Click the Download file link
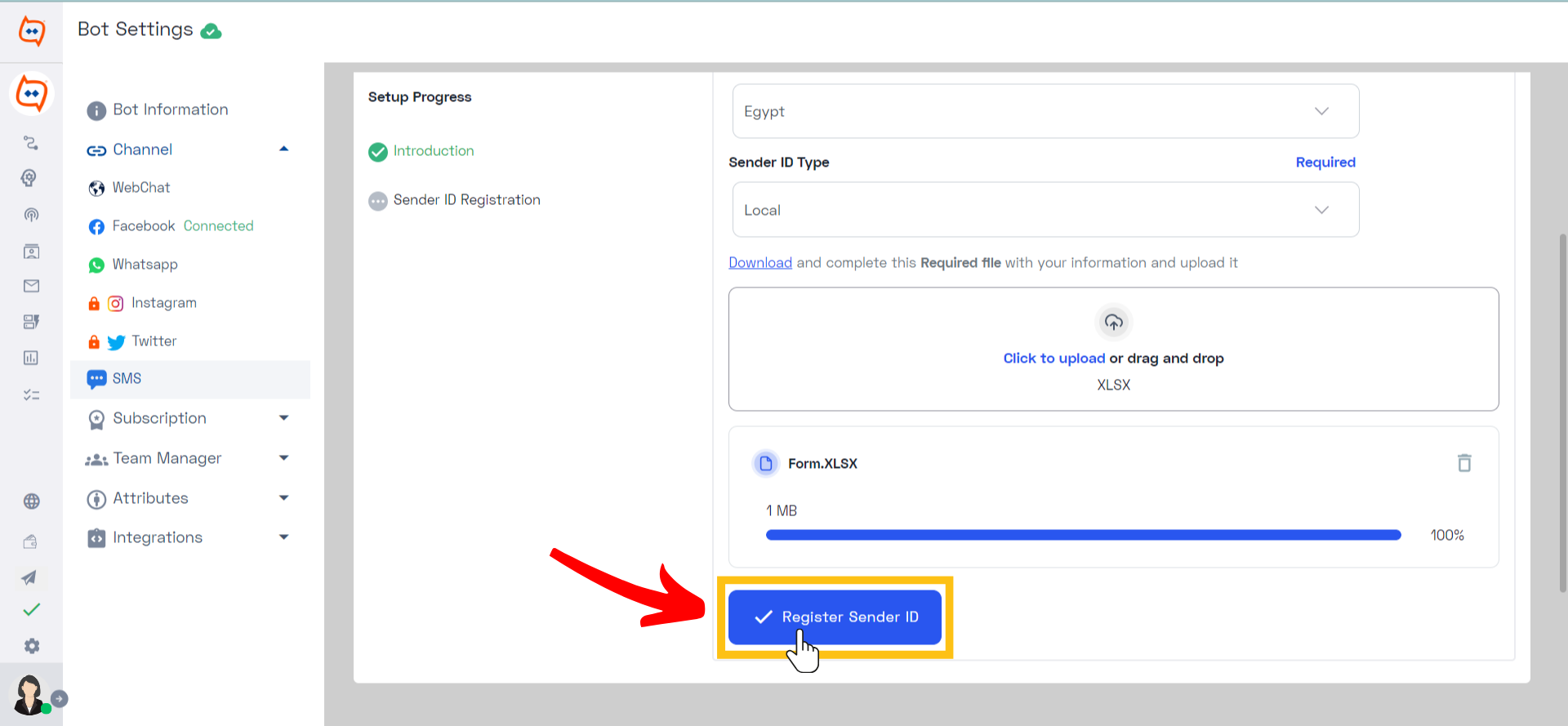The width and height of the screenshot is (1568, 726). (760, 263)
